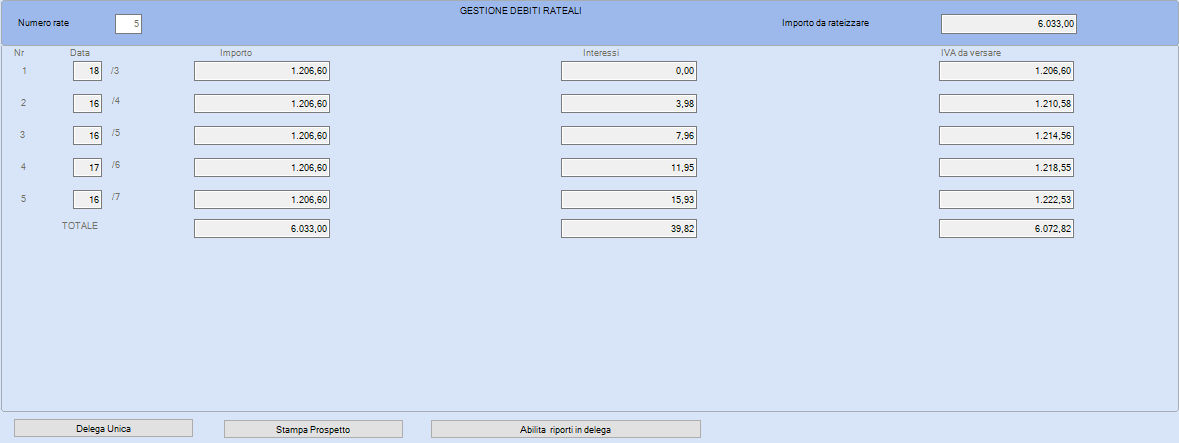Image resolution: width=1179 pixels, height=443 pixels.
Task: Select Interessi field showing 3,98
Action: click(x=629, y=104)
